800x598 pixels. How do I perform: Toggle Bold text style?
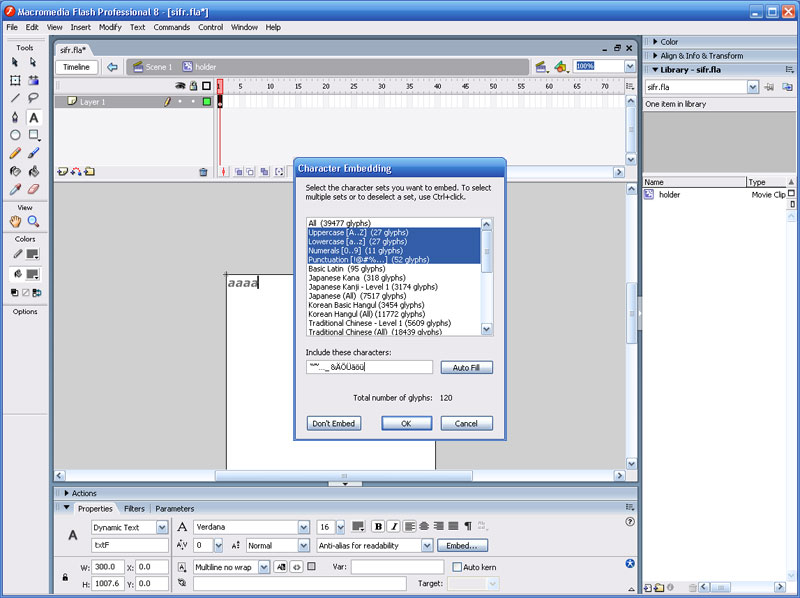click(378, 527)
